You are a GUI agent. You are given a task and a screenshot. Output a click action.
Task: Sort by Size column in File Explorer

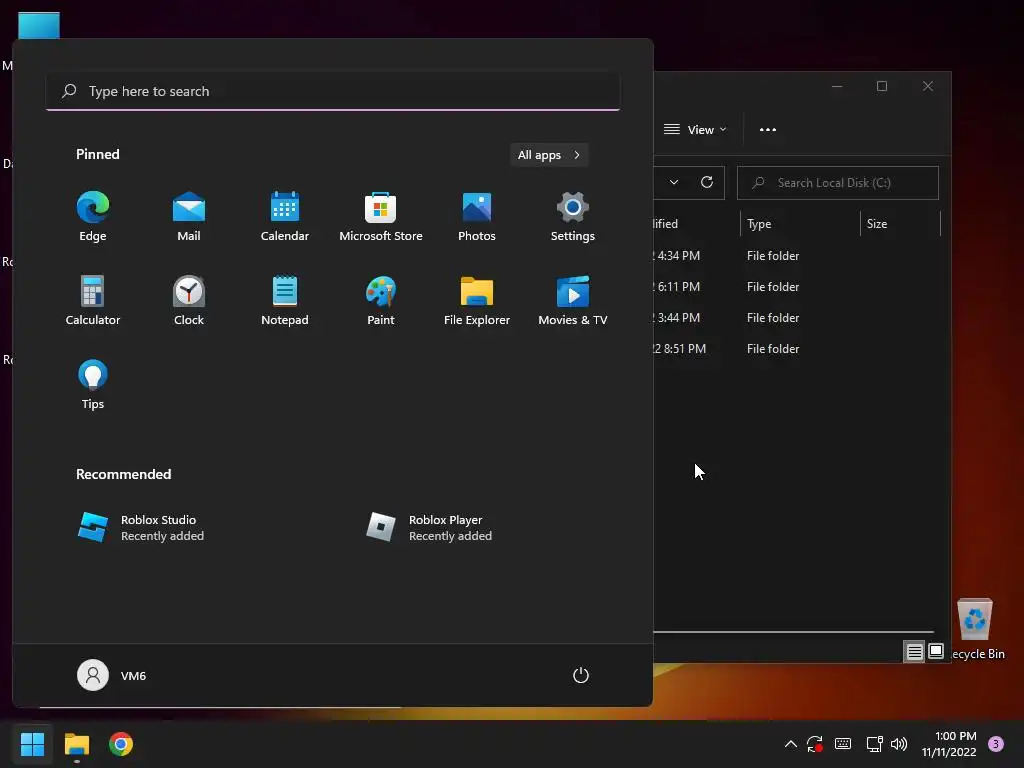(x=901, y=224)
